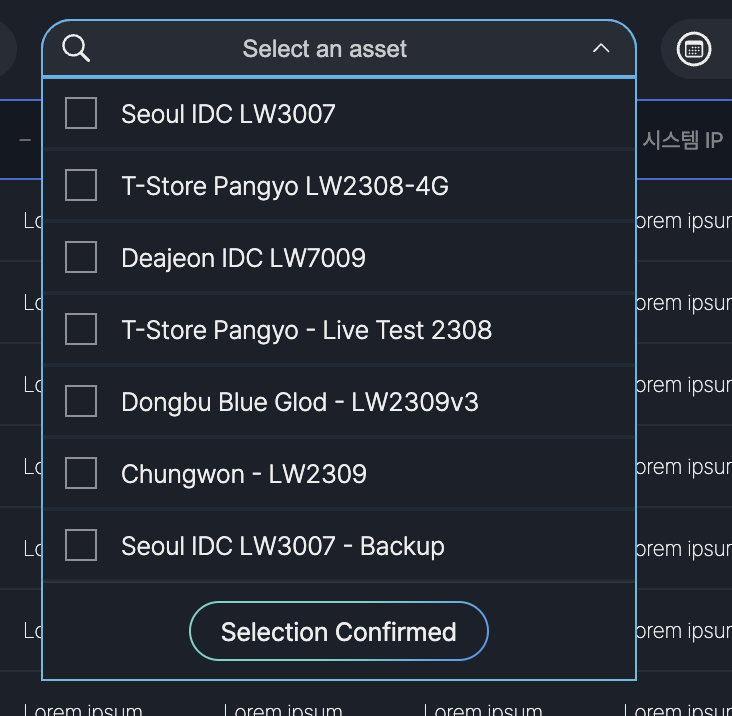The image size is (732, 716).
Task: Check the Seoul IDC LW3007 - Backup checkbox
Action: [x=81, y=545]
